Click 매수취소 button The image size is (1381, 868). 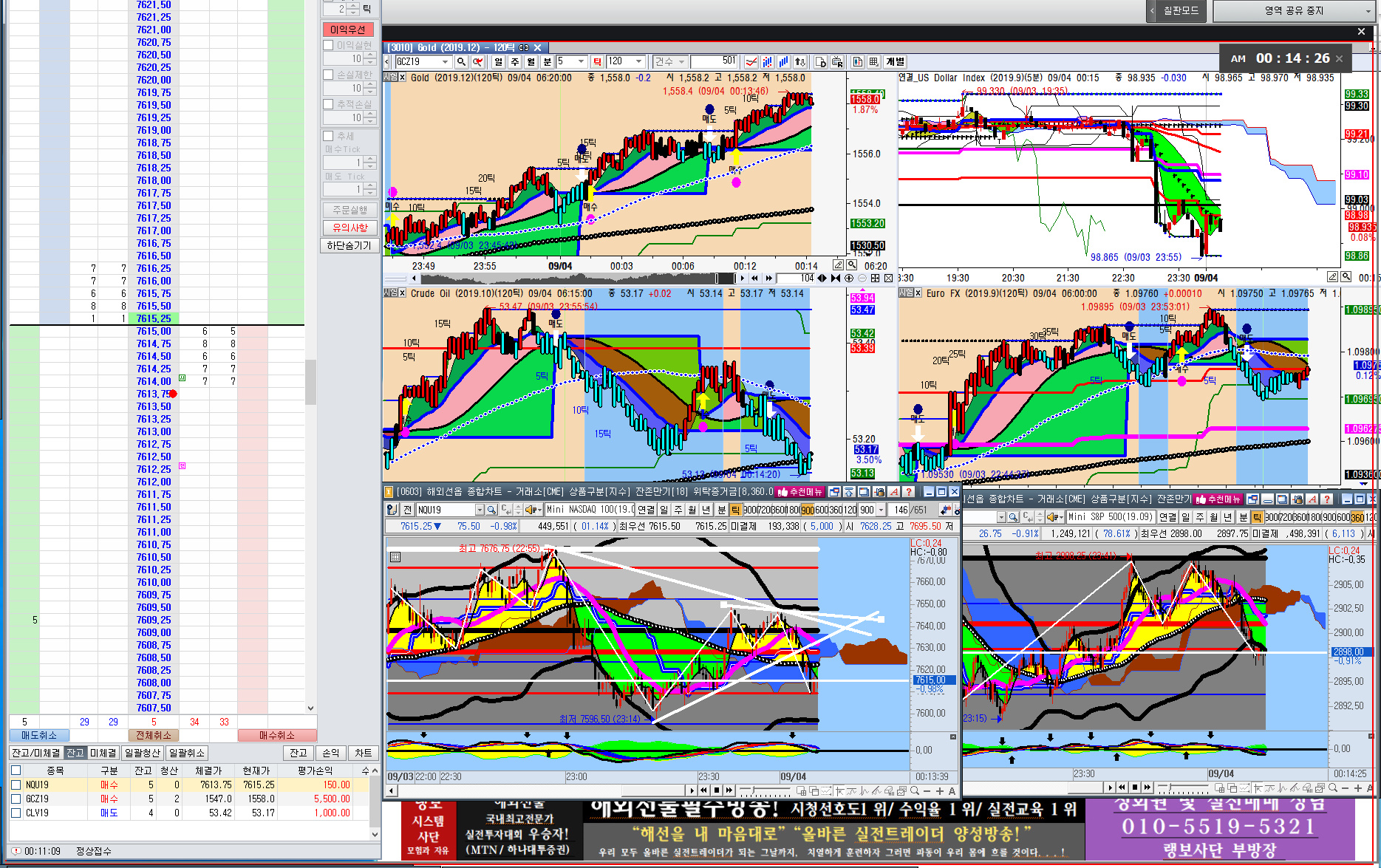(277, 735)
